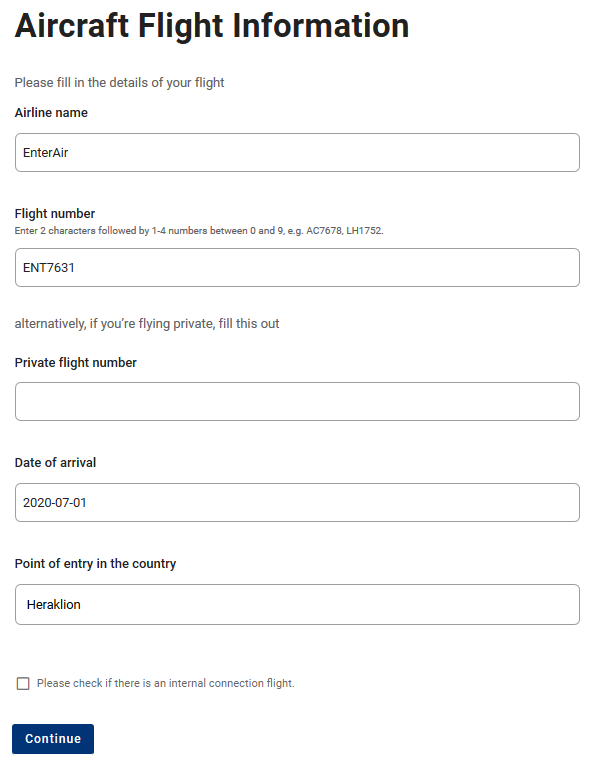The width and height of the screenshot is (614, 767).
Task: Click the flight number format hint text
Action: (x=199, y=230)
